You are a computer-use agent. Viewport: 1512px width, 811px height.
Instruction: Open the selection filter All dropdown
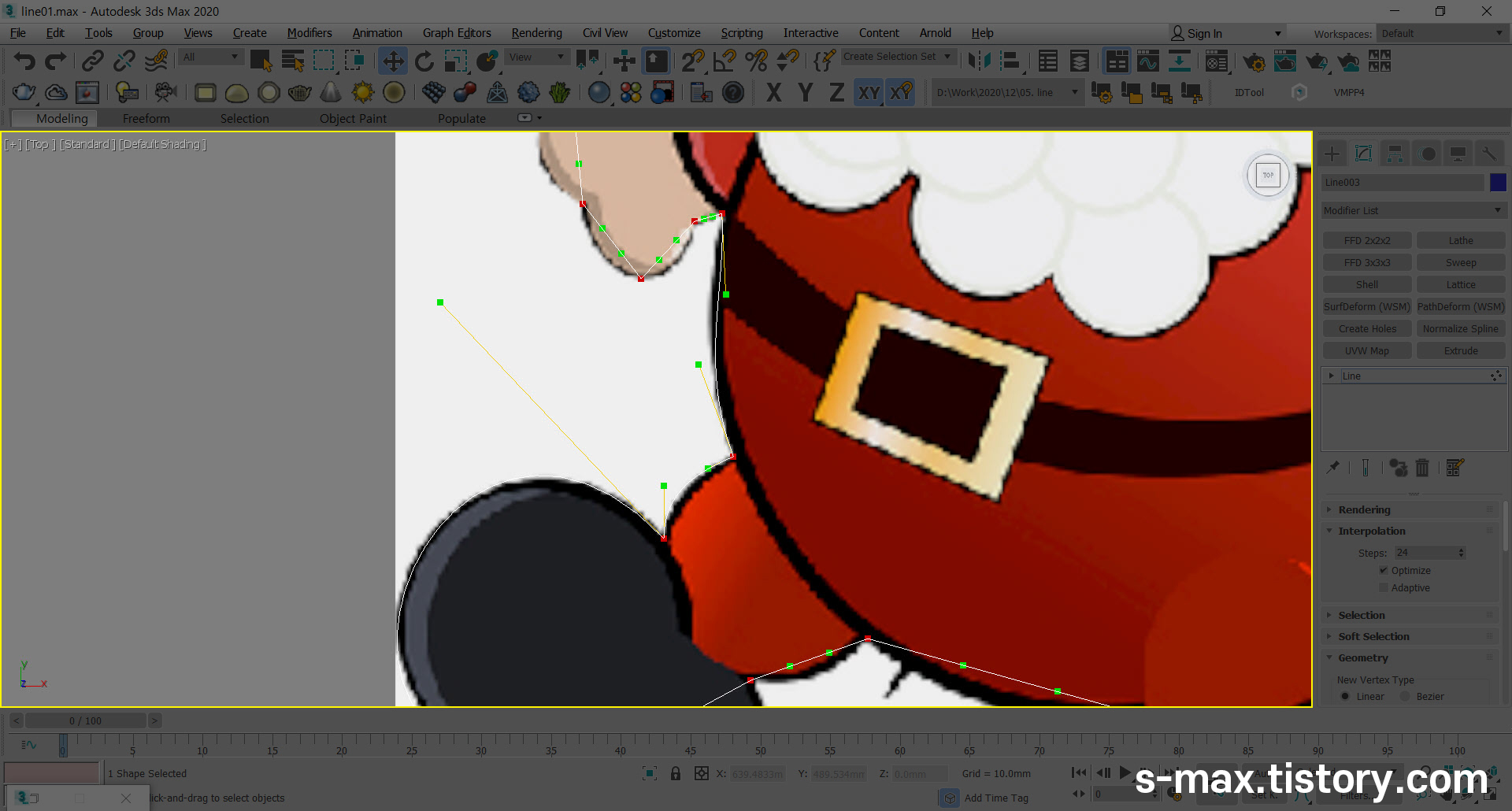[x=210, y=57]
